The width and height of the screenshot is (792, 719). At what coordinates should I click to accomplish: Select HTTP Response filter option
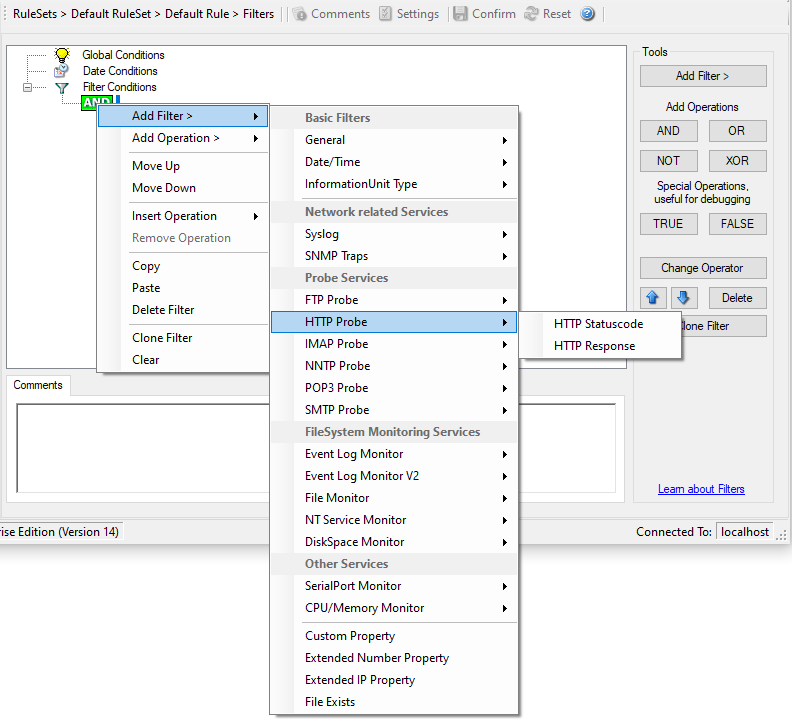coord(594,346)
